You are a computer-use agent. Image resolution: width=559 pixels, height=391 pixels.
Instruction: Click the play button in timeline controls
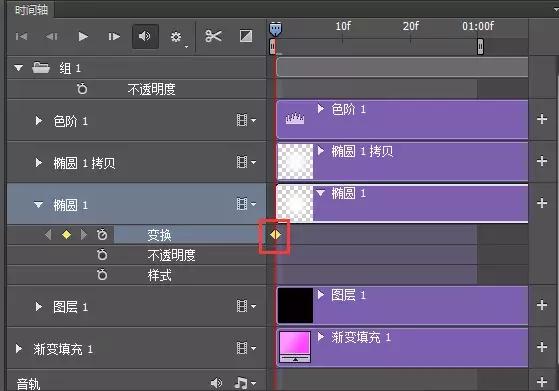[x=83, y=37]
